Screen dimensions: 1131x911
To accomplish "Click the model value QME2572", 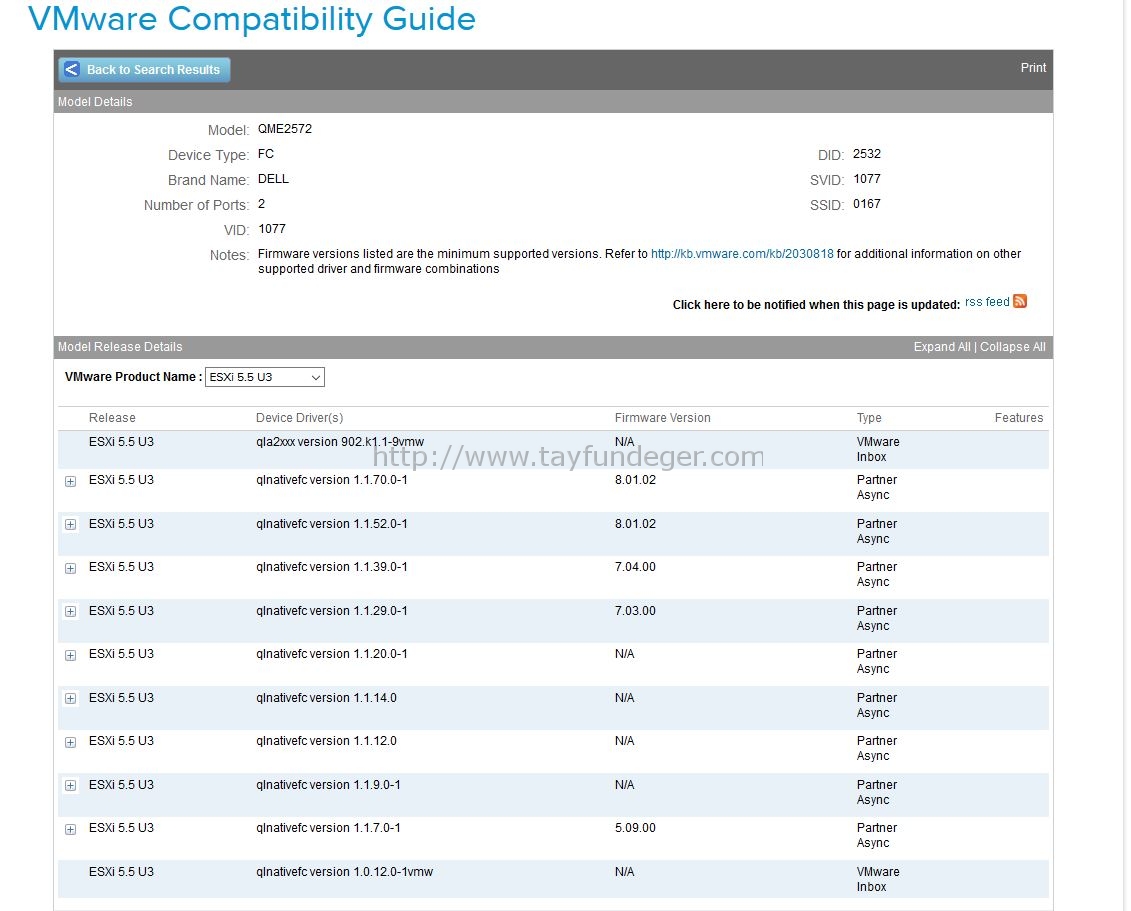I will (x=285, y=129).
